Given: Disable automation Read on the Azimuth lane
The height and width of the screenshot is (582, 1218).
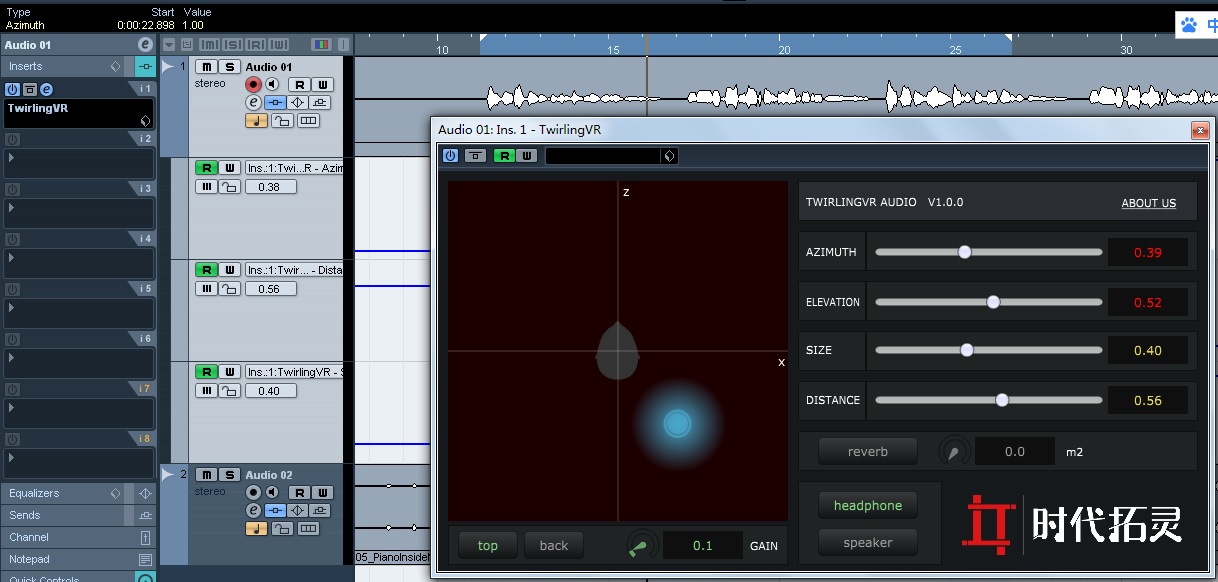Looking at the screenshot, I should point(205,169).
